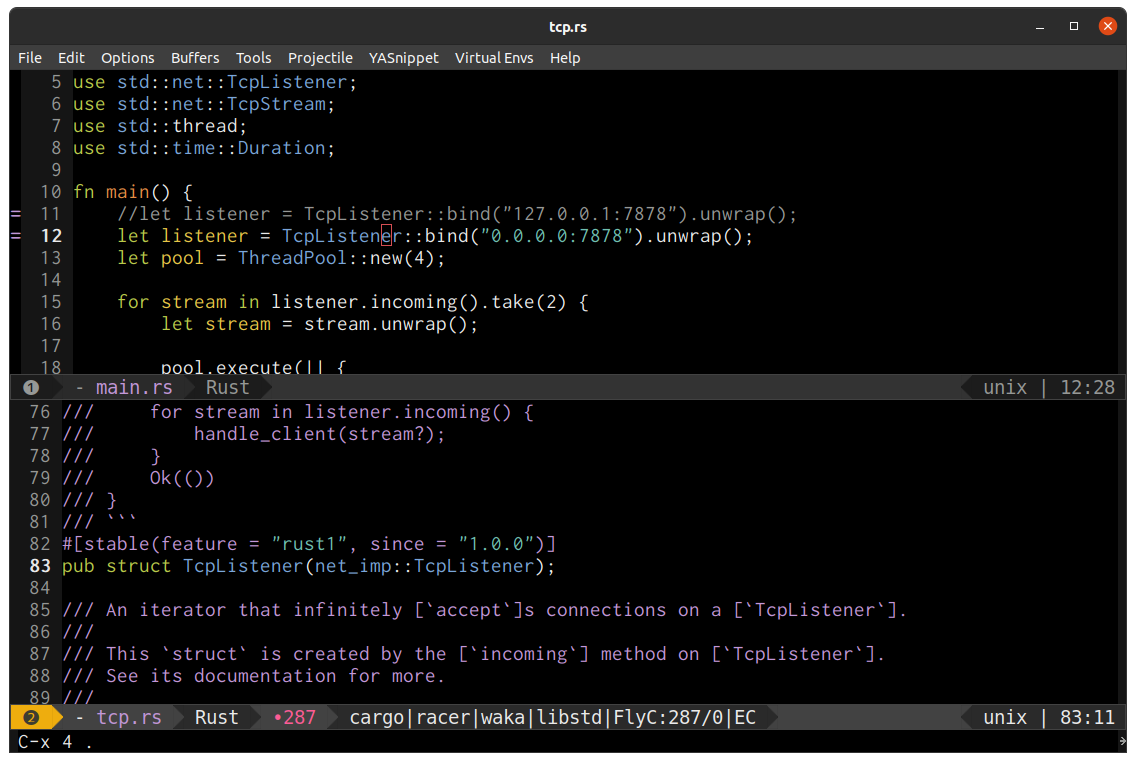Viewport: 1136px width, 762px height.
Task: Click the racer minor mode indicator
Action: (443, 718)
